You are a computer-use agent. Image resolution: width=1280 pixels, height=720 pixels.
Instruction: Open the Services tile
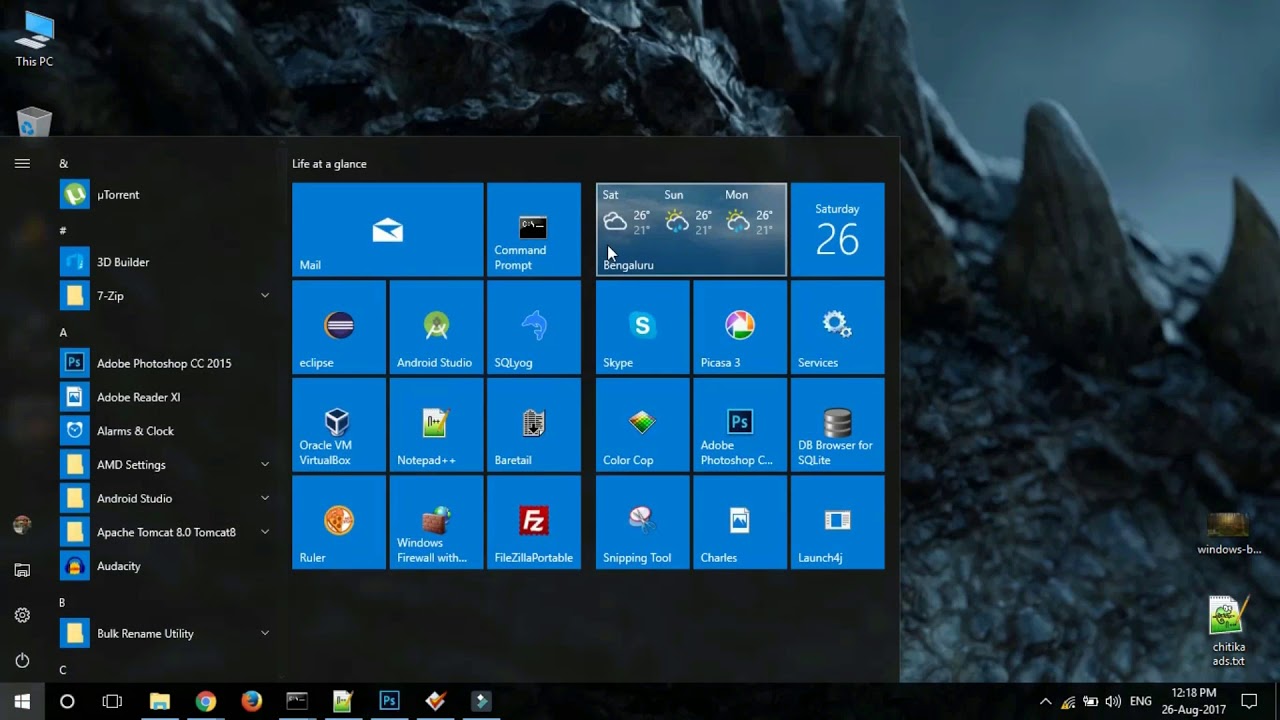coord(838,327)
